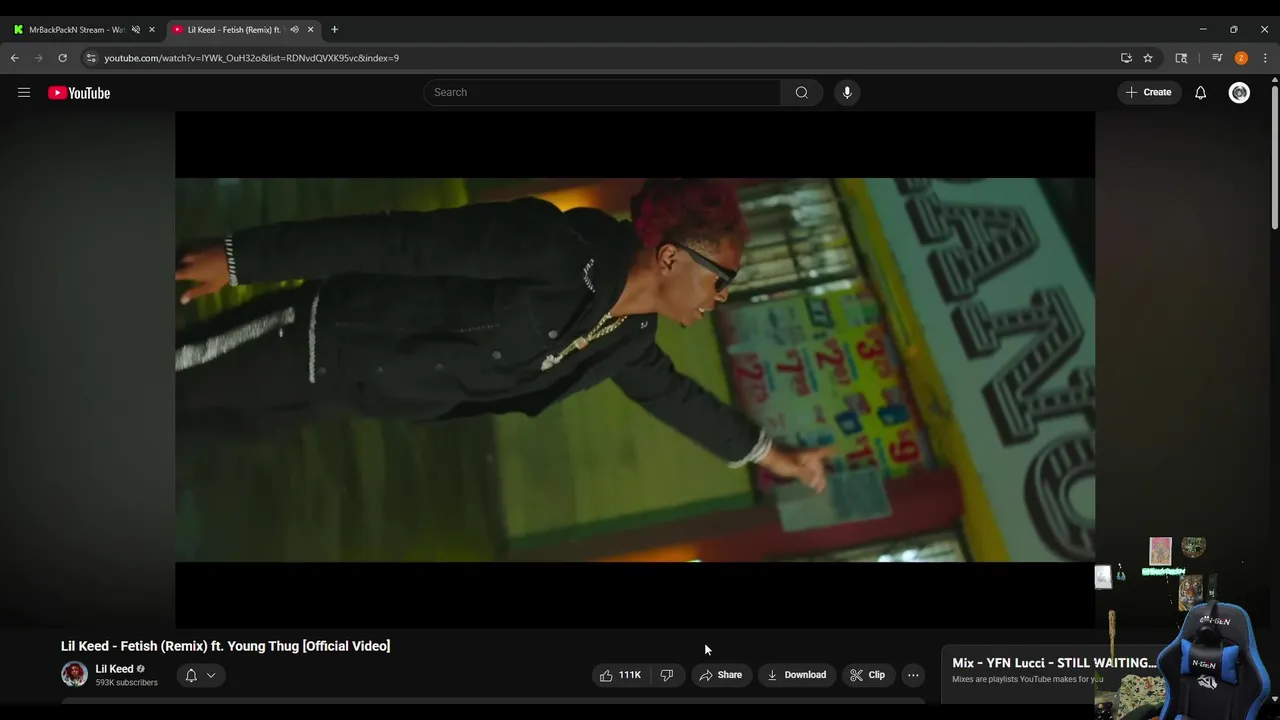Screen dimensions: 1280x720
Task: Open the Lil Keed channel avatar
Action: pos(74,674)
